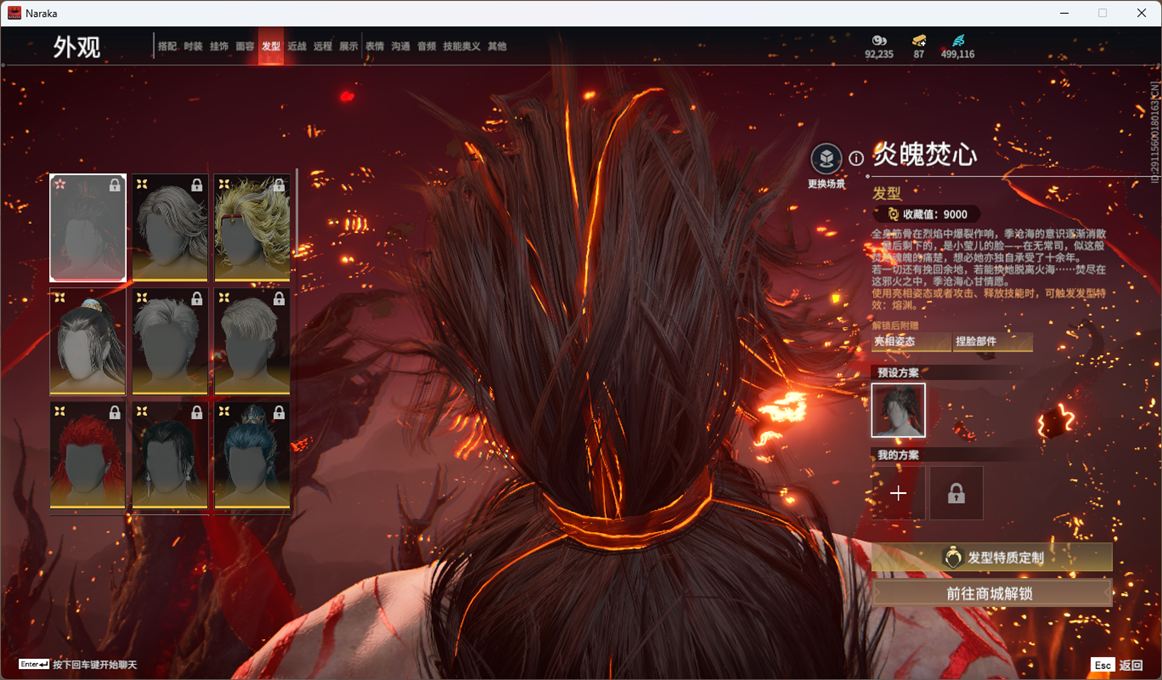Click the 外观 page heading
Image resolution: width=1162 pixels, height=680 pixels.
click(76, 47)
